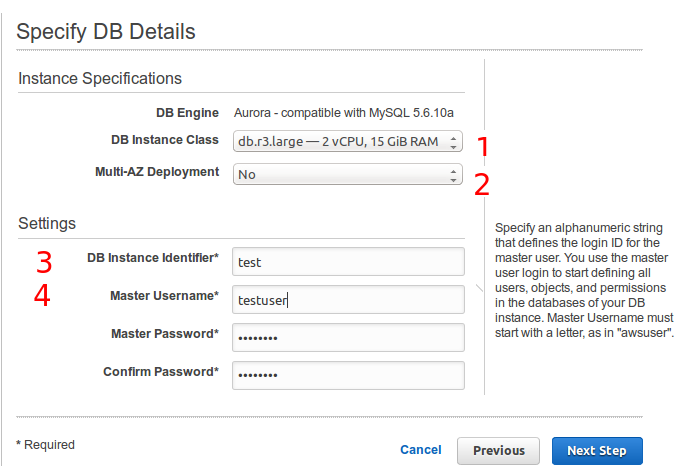Click the Multi-AZ Deployment label
Image resolution: width=688 pixels, height=466 pixels.
click(x=157, y=172)
